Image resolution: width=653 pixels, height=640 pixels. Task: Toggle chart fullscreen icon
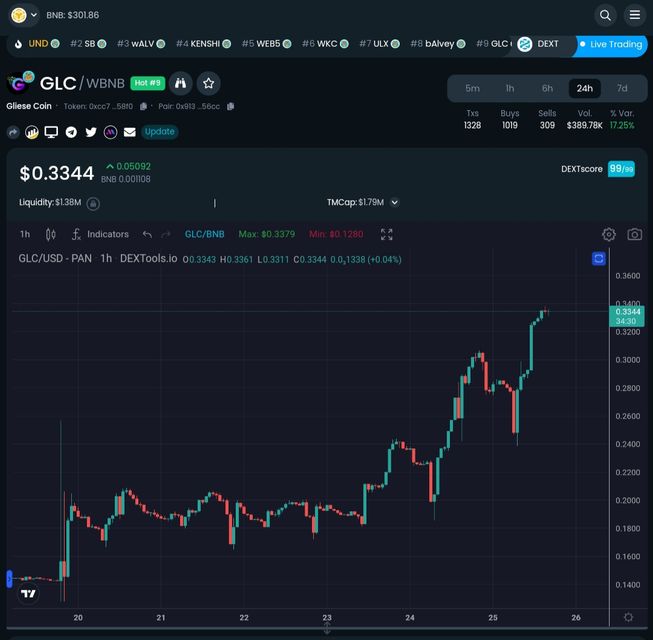[x=386, y=234]
